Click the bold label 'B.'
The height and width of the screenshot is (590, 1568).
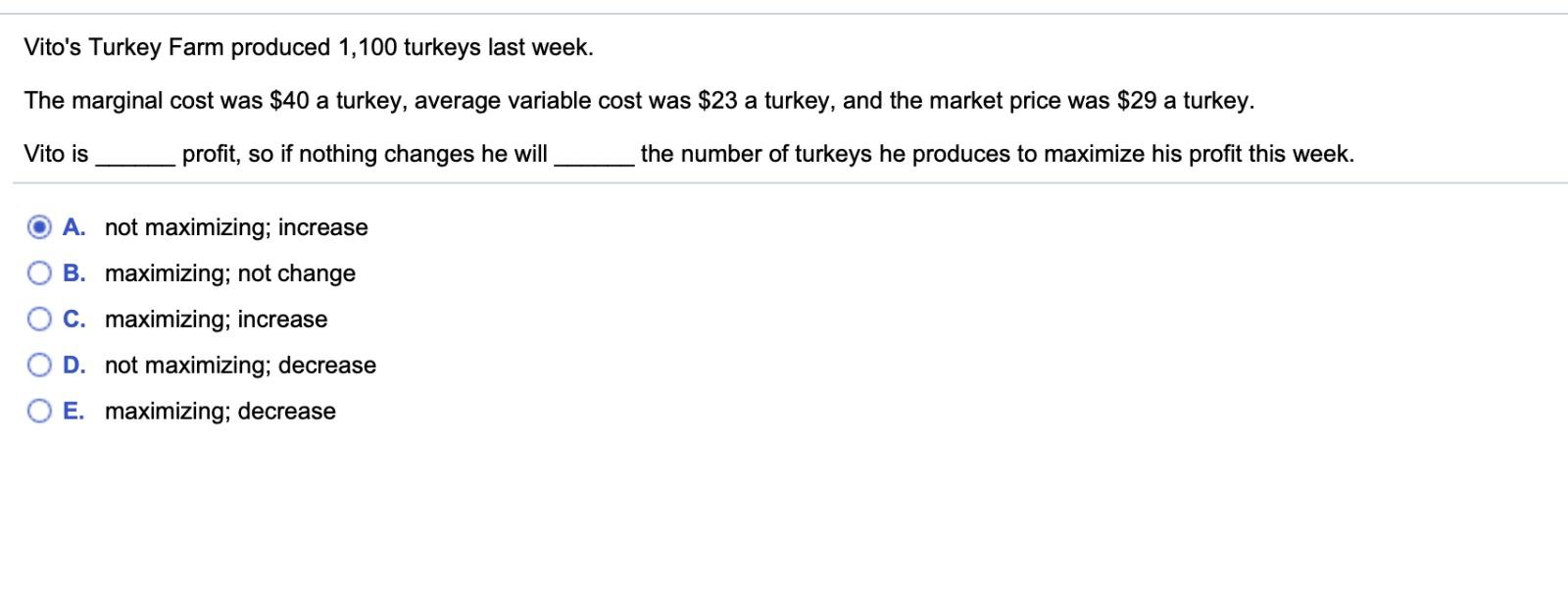75,273
